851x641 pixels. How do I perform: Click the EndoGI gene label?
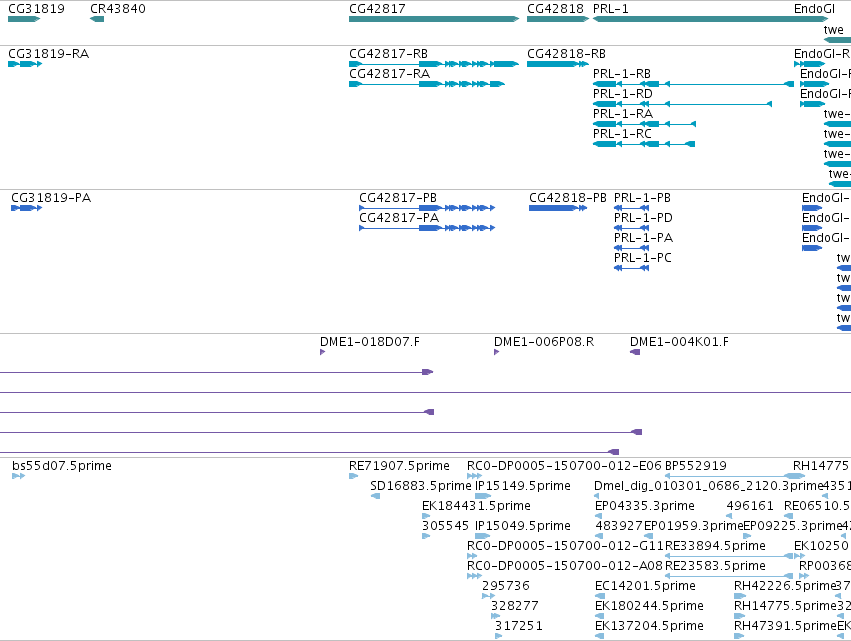[x=814, y=9]
